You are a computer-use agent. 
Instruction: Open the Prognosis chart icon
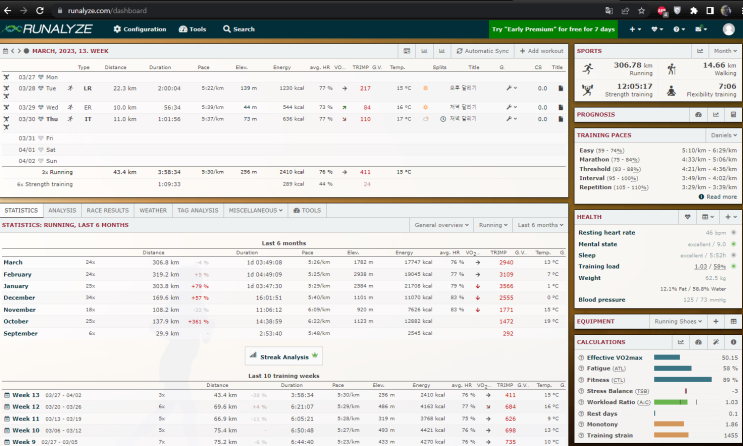point(716,115)
